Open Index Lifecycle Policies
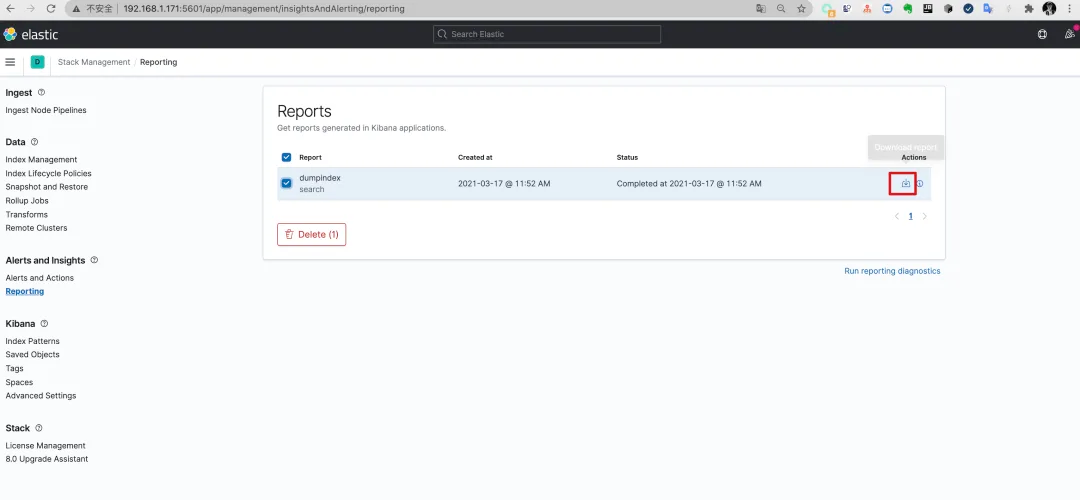The height and width of the screenshot is (500, 1080). [48, 174]
